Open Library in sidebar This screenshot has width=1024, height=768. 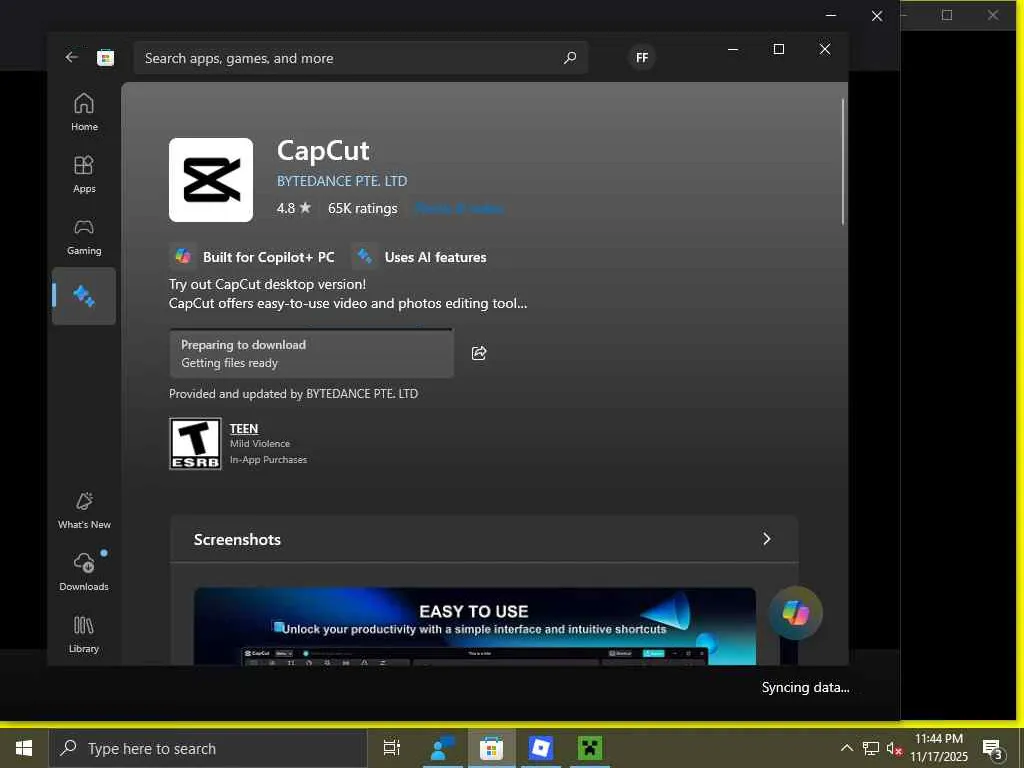coord(84,633)
